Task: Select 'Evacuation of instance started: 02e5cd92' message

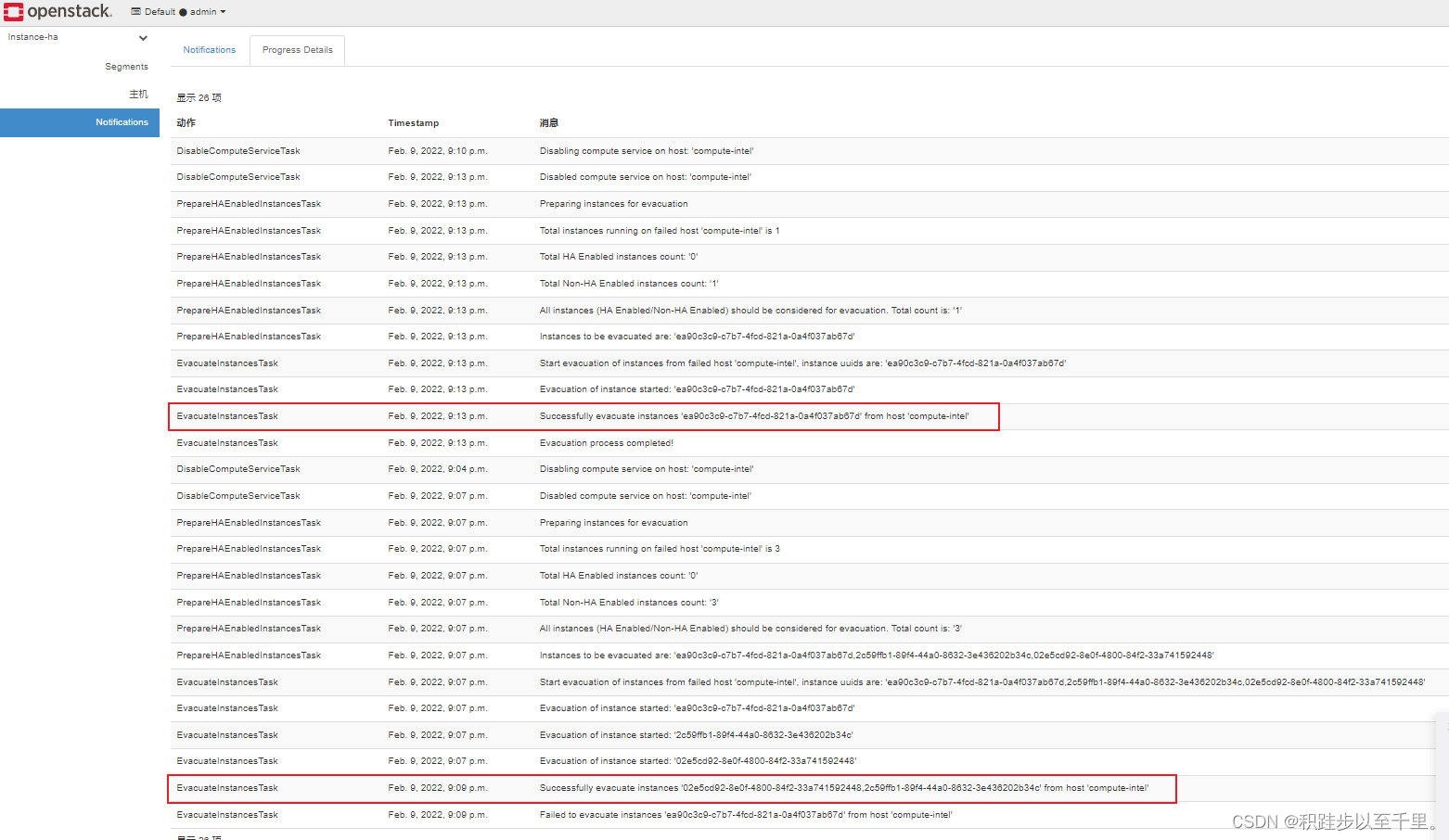Action: (698, 761)
